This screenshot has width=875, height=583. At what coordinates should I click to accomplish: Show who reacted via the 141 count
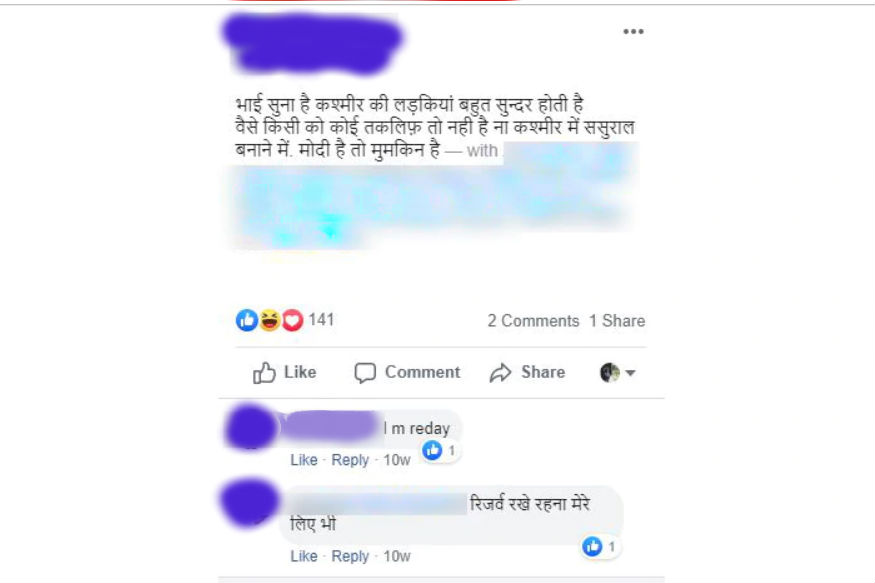321,320
